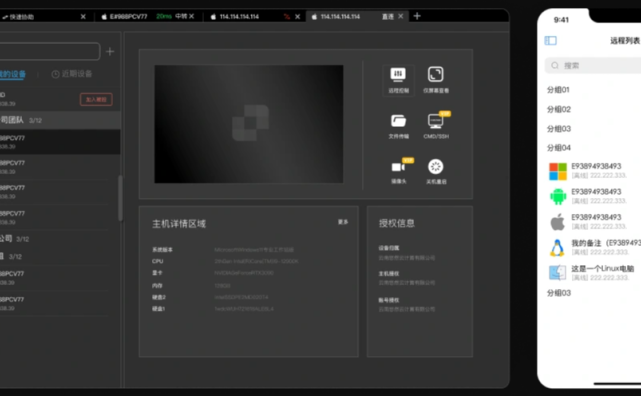
Task: Click the clock icon beside 近期设备
Action: click(x=55, y=74)
